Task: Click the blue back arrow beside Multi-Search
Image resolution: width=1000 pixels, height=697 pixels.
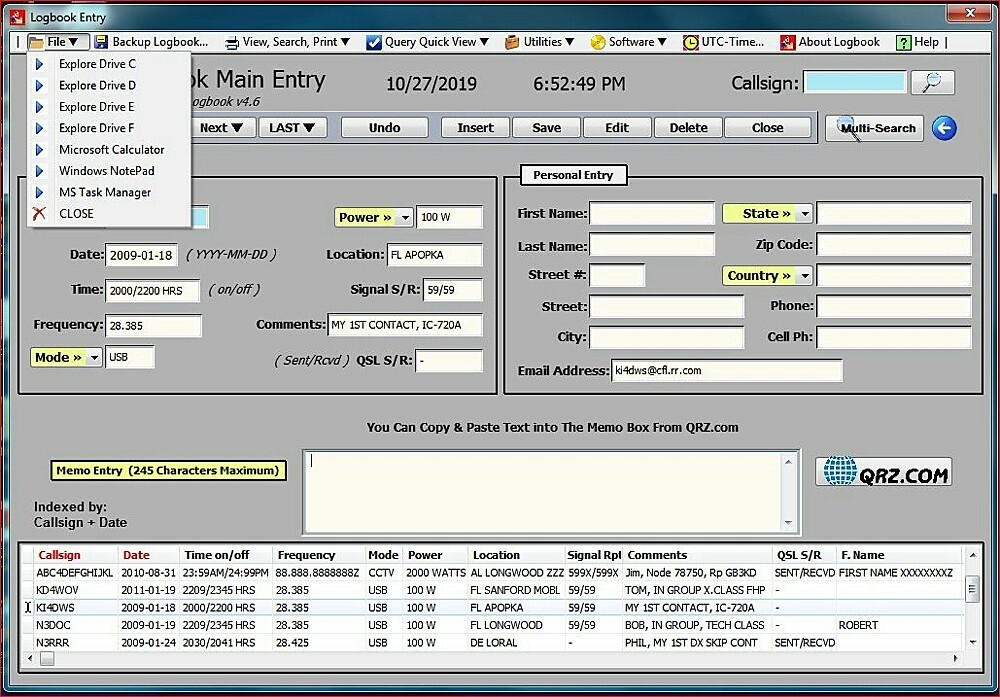Action: click(943, 128)
